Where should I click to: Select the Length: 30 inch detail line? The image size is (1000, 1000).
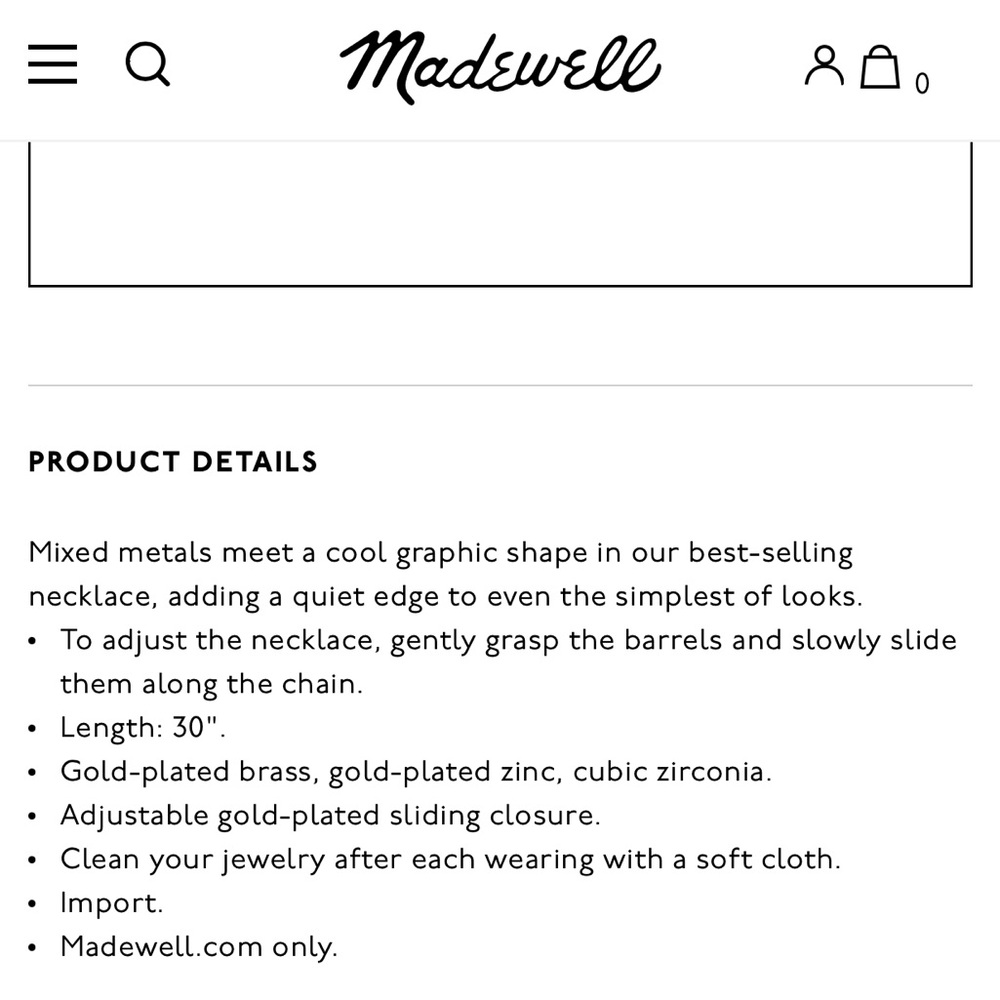click(143, 727)
